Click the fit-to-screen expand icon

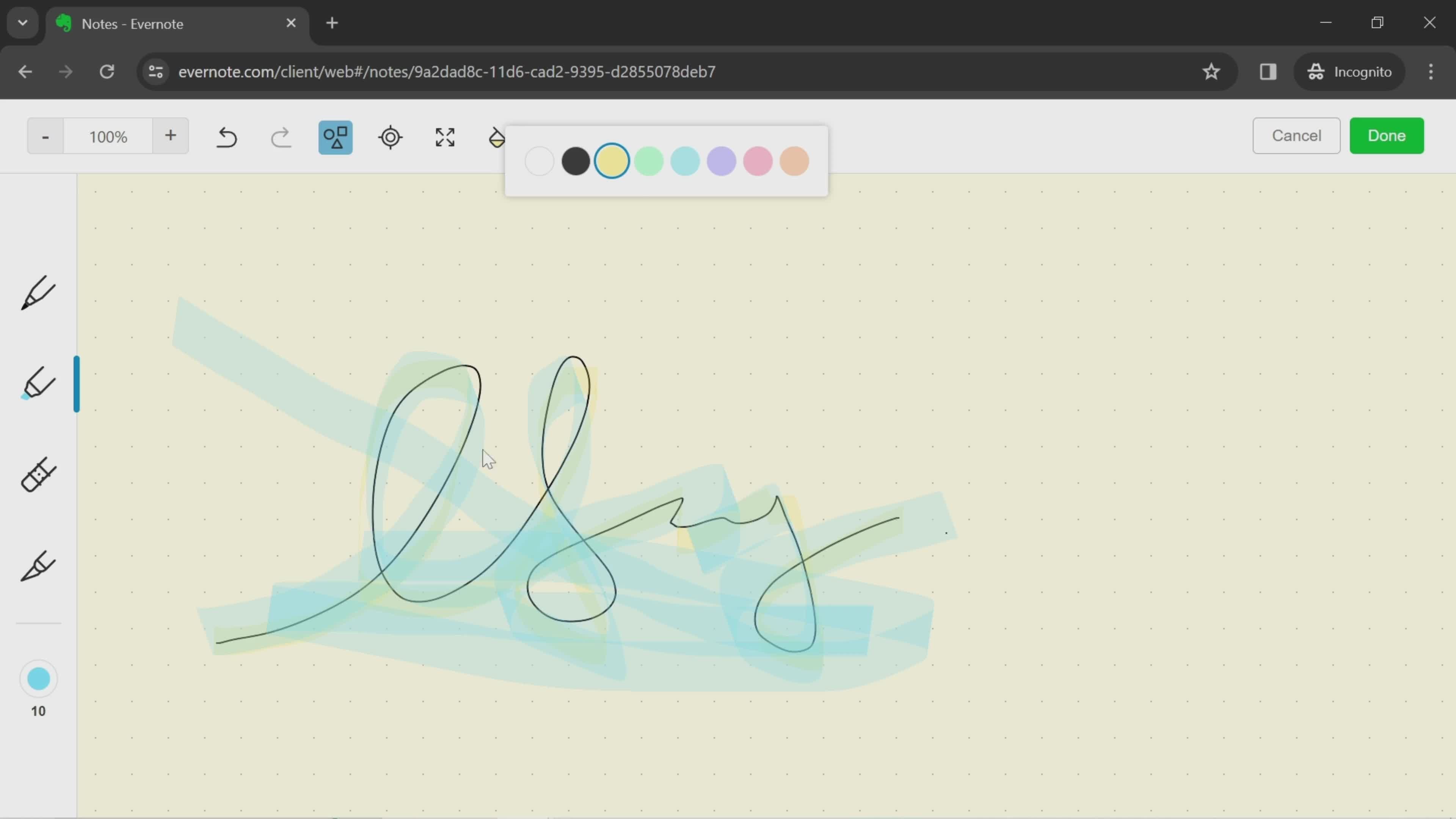click(446, 137)
